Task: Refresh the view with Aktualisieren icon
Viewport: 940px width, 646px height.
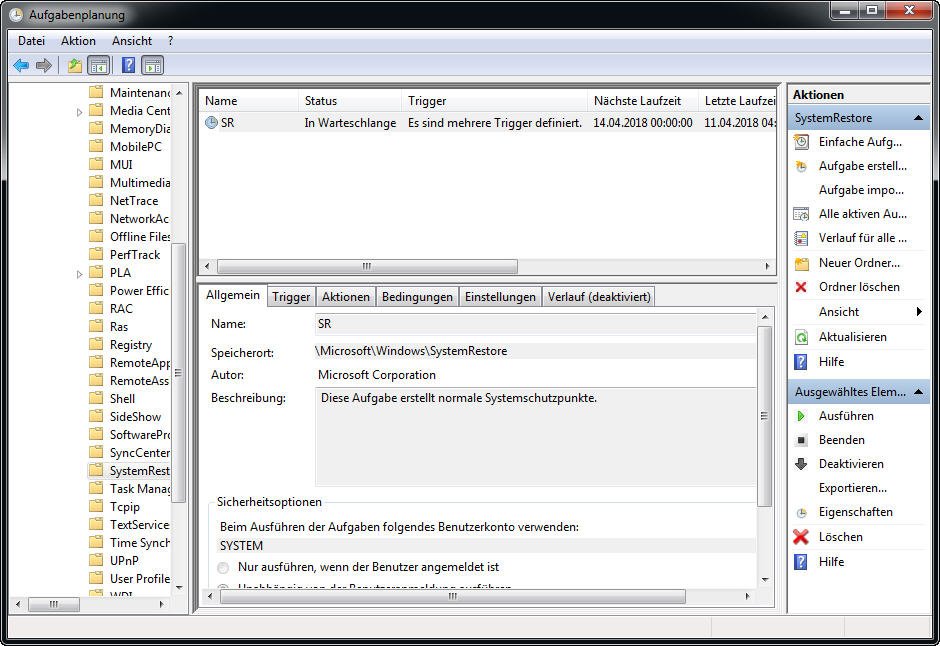Action: point(801,337)
